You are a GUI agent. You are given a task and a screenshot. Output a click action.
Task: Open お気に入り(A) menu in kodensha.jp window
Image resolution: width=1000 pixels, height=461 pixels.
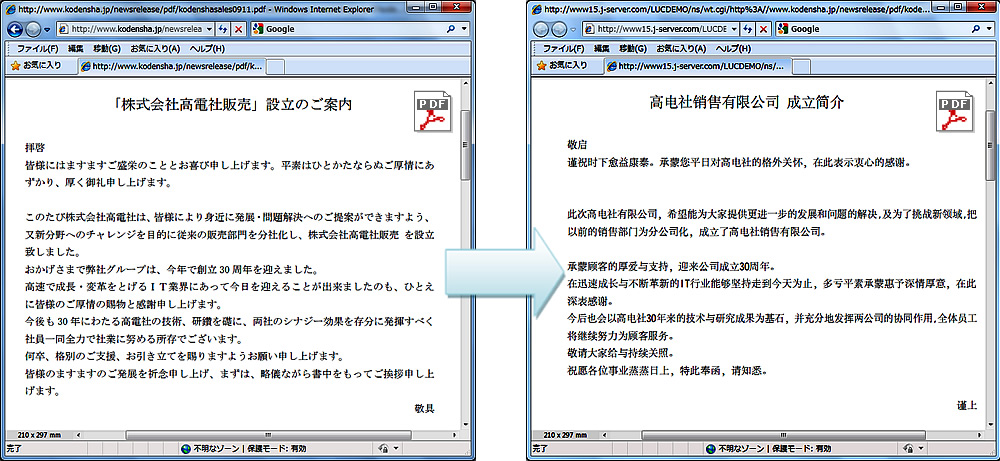click(x=155, y=48)
